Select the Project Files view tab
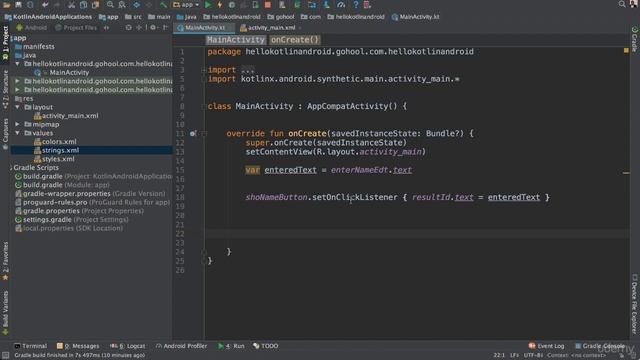Image resolution: width=640 pixels, height=360 pixels. (76, 27)
